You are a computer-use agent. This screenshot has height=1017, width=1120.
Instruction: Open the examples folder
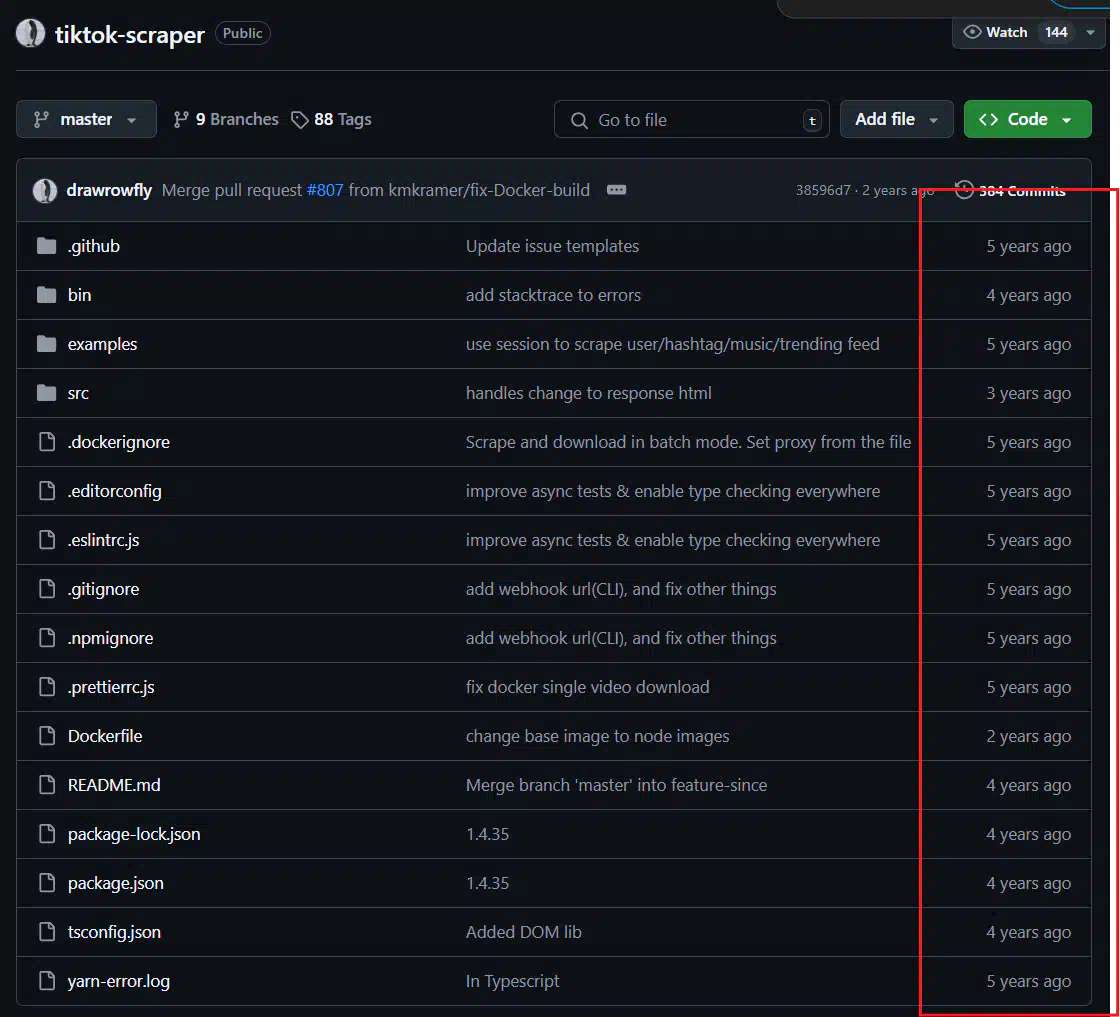102,344
